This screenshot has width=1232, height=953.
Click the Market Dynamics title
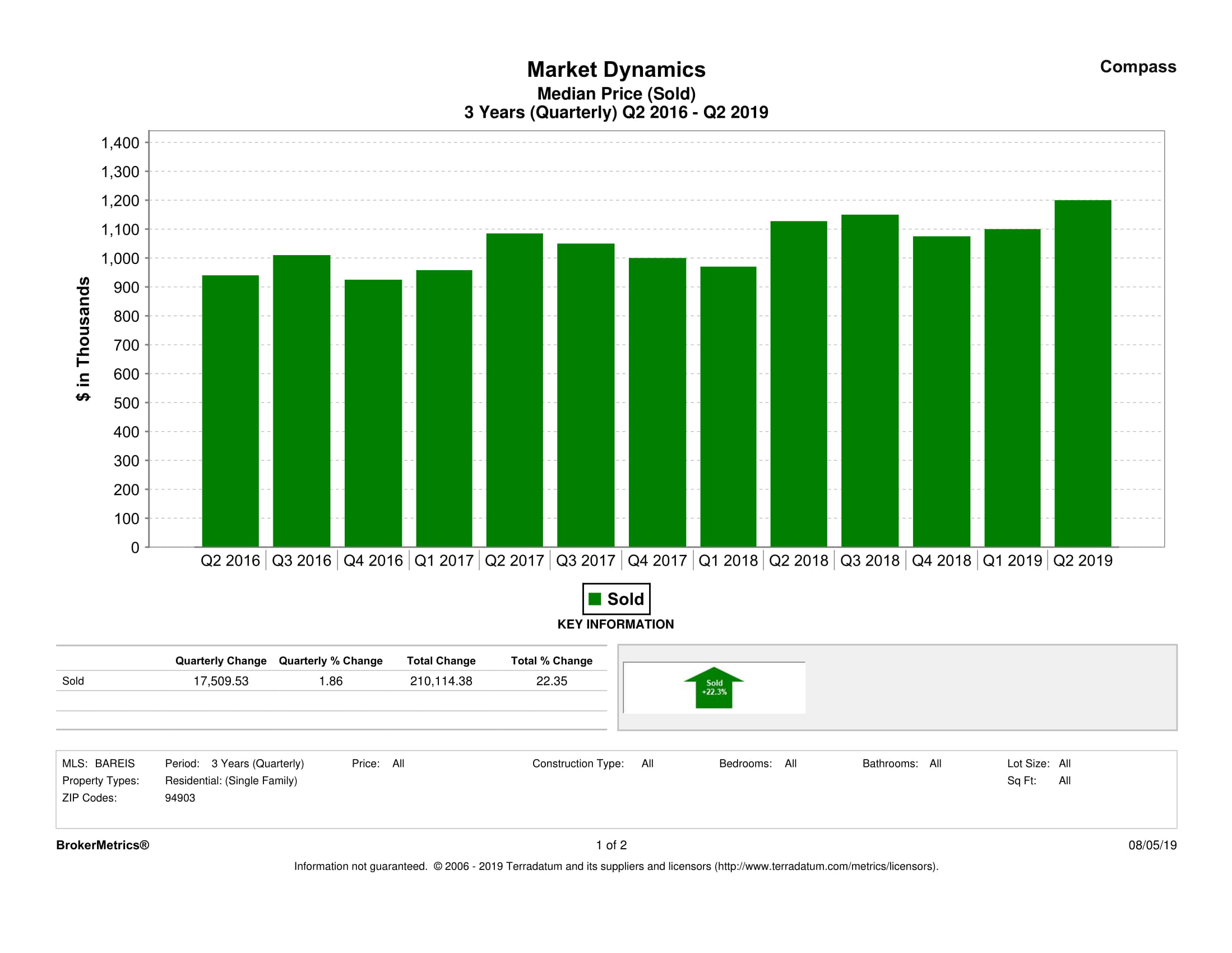(x=615, y=70)
